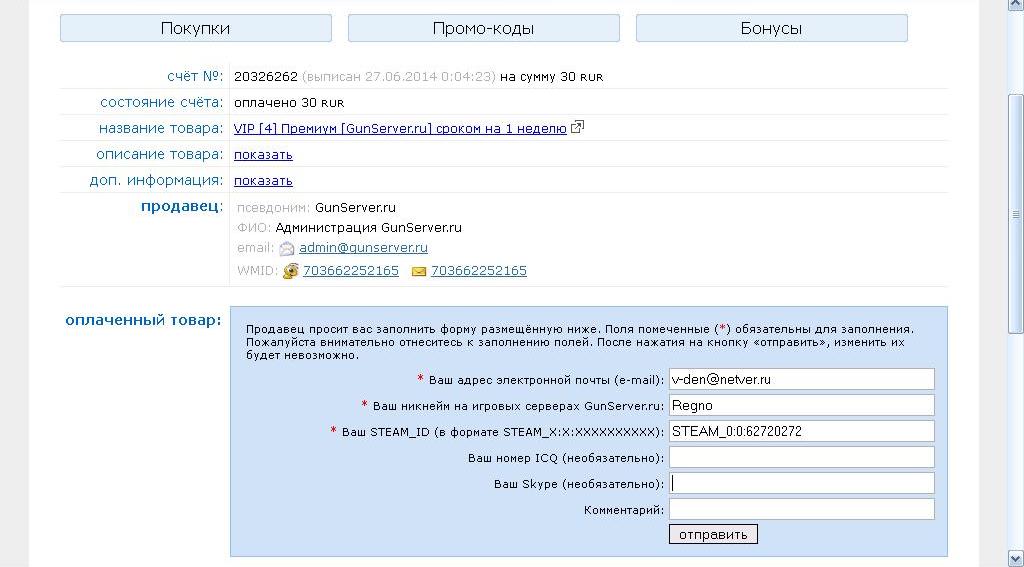Viewport: 1024px width, 567px height.
Task: Click the external-link icon after the product name
Action: pos(577,128)
